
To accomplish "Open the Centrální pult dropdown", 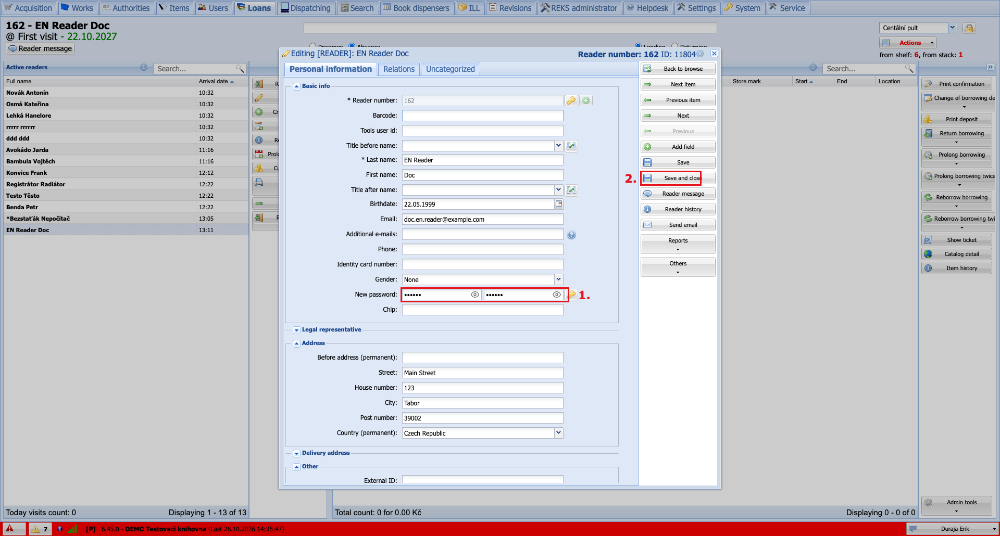I will click(952, 28).
